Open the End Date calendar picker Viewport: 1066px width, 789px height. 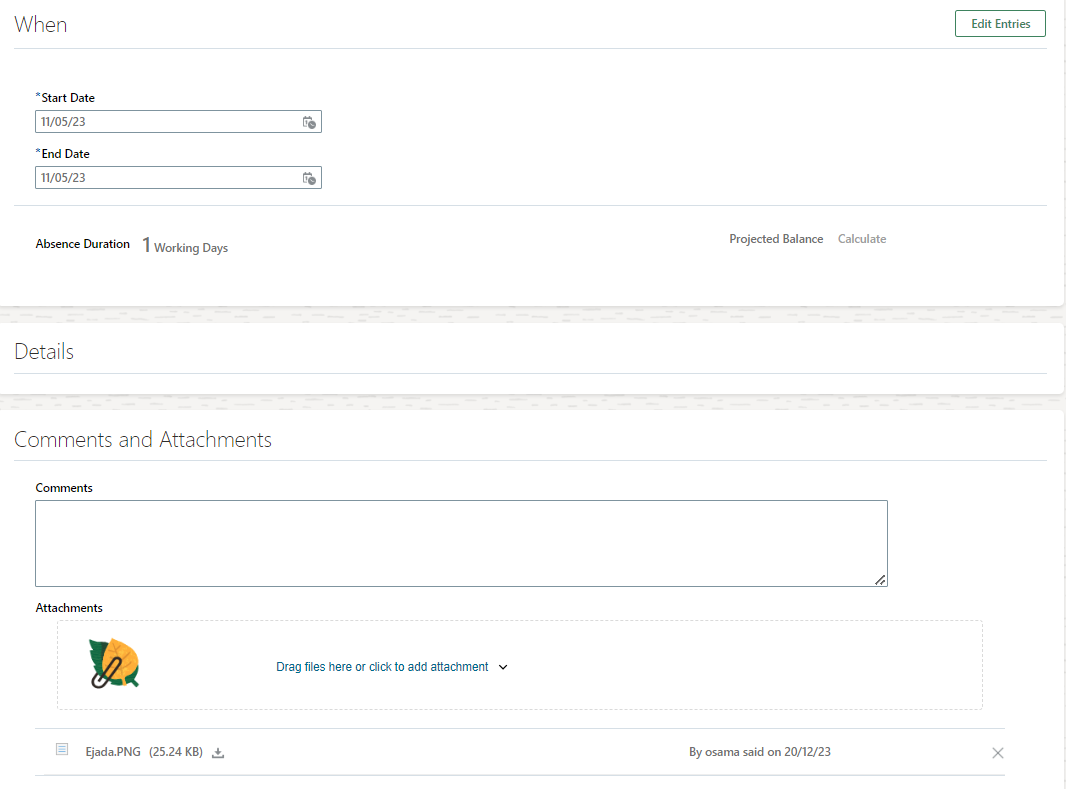point(309,177)
